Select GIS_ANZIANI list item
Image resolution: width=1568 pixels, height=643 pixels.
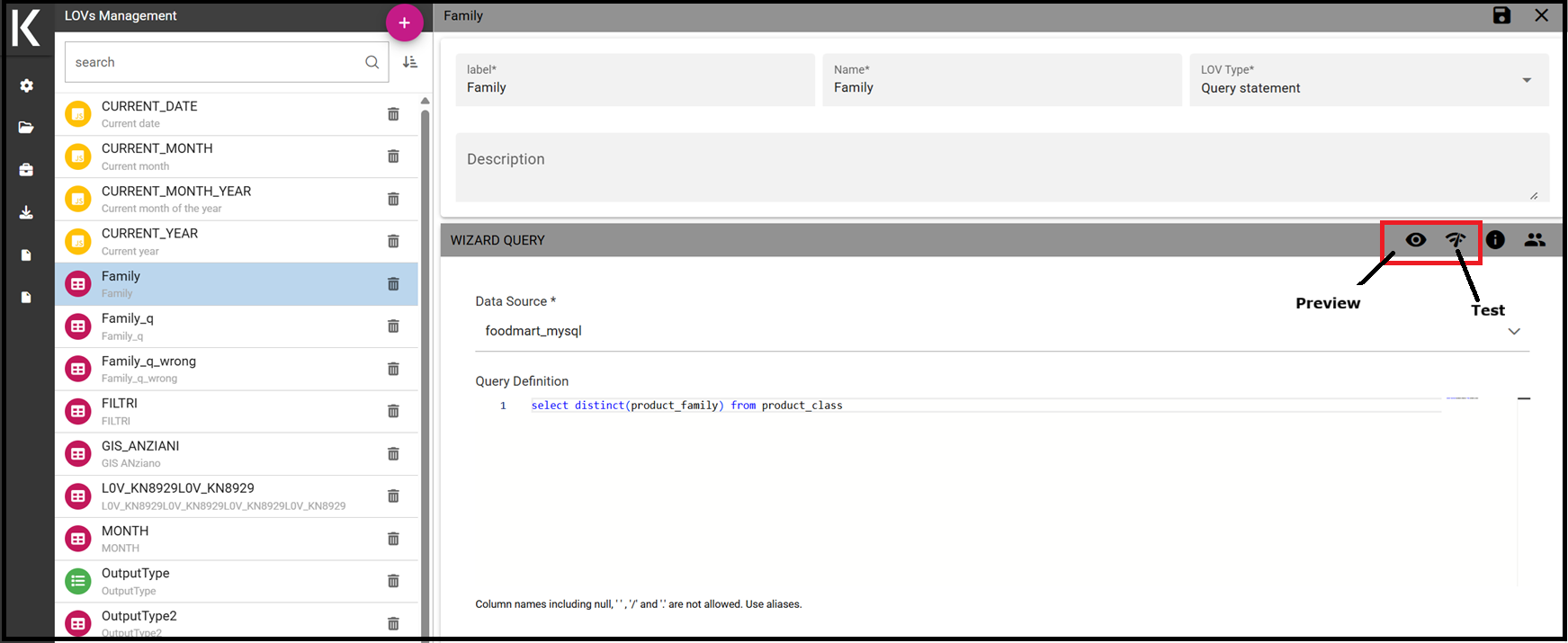pos(237,454)
